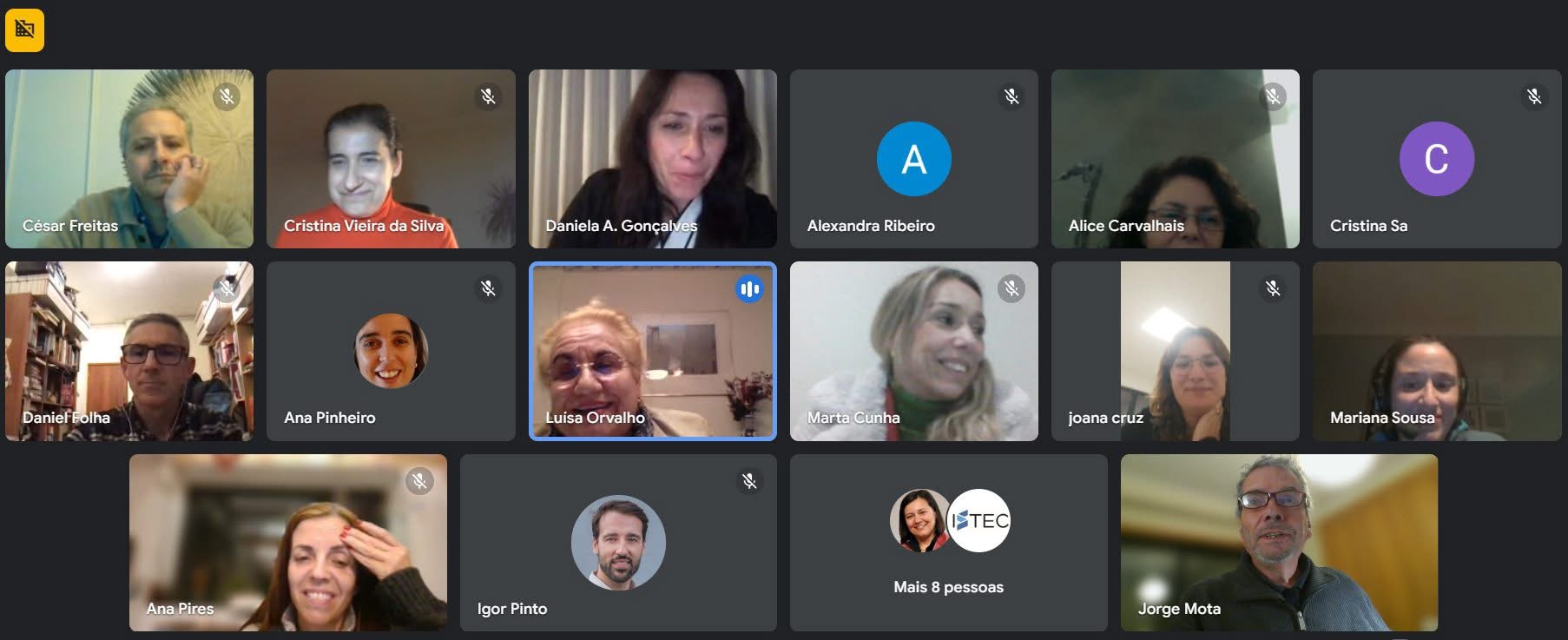Viewport: 1568px width, 640px height.
Task: Select Mariana Sousa's video tile
Action: click(x=1437, y=351)
